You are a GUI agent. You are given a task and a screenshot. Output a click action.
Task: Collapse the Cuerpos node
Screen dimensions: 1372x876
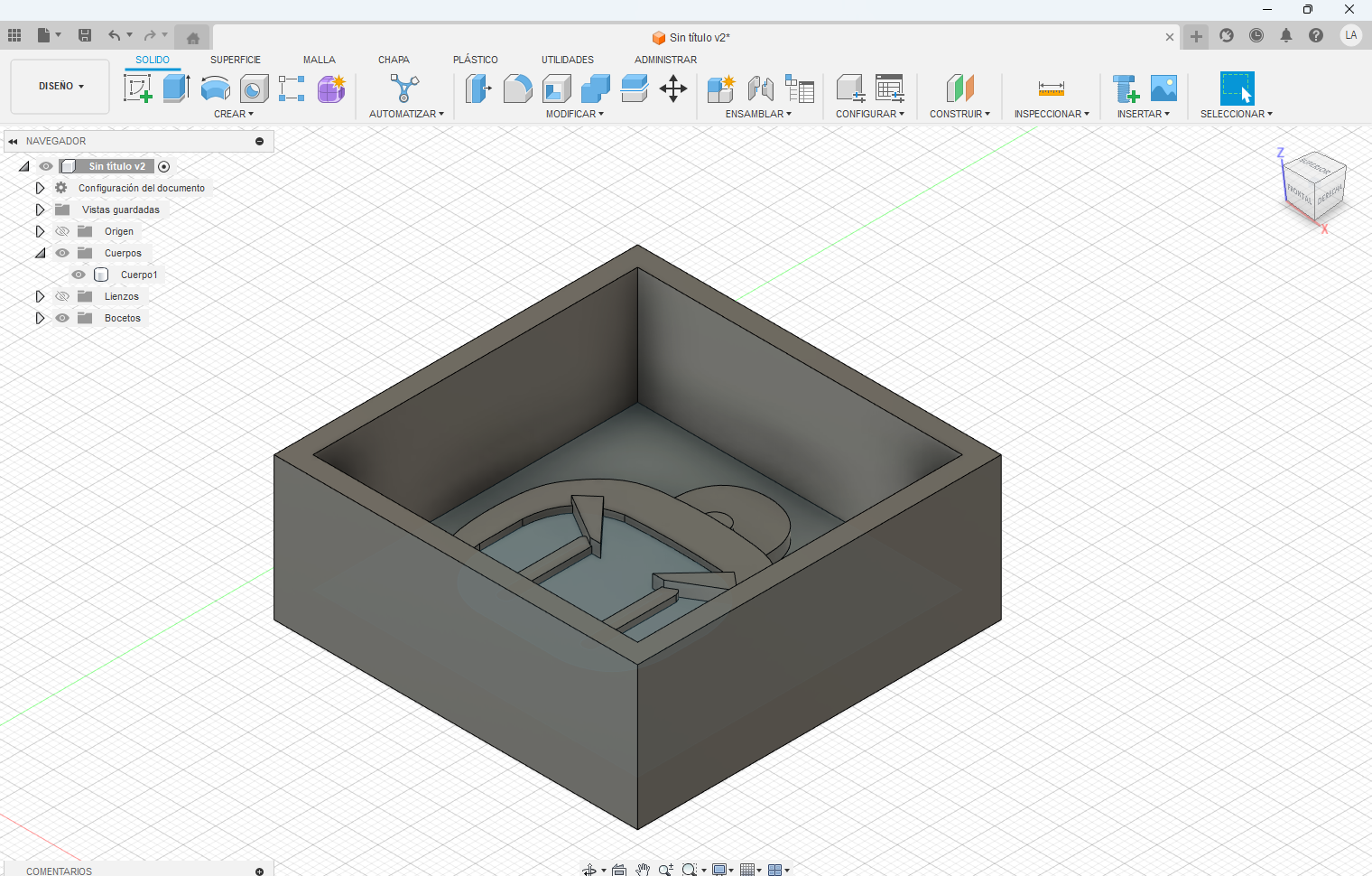click(40, 253)
